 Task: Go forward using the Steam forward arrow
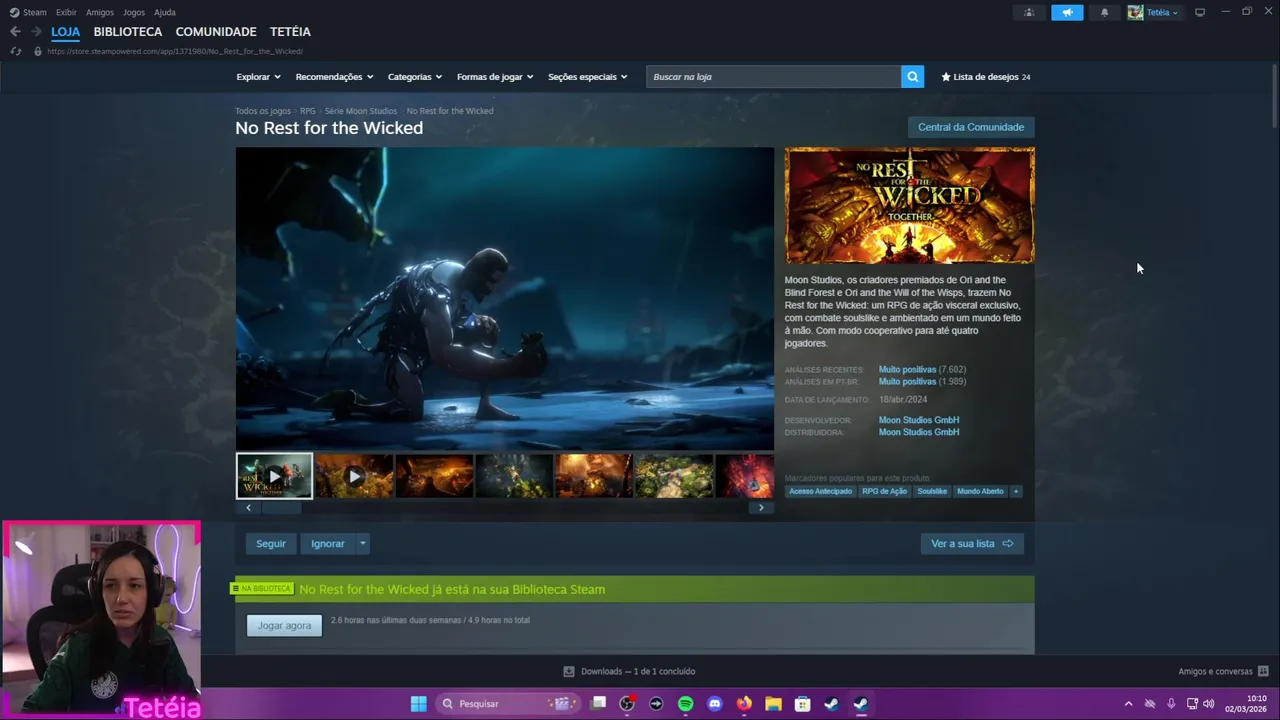(36, 32)
